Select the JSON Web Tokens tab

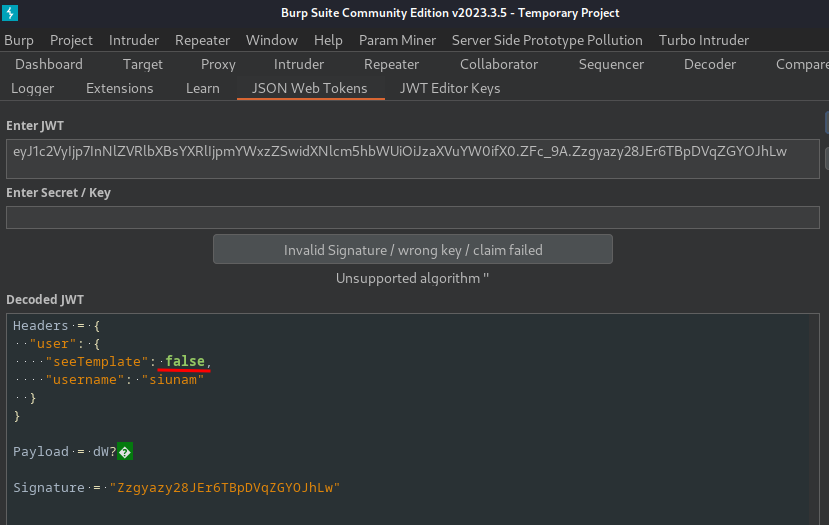[309, 88]
